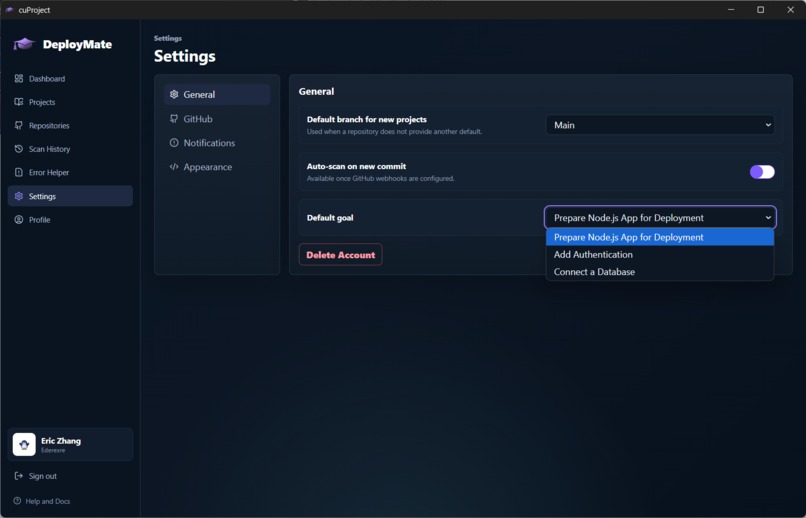Click the Notifications alert icon
The width and height of the screenshot is (806, 518).
click(x=174, y=143)
